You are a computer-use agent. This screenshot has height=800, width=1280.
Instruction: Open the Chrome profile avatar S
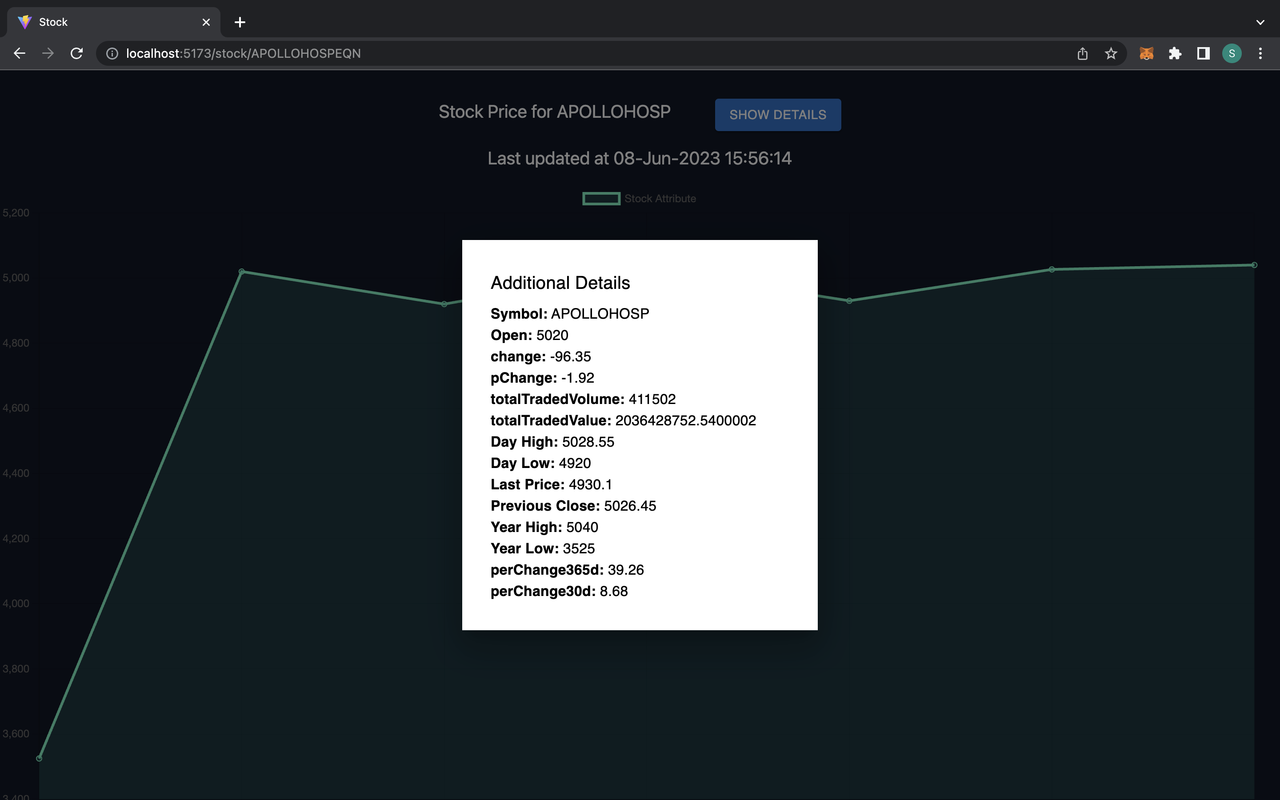(1232, 54)
